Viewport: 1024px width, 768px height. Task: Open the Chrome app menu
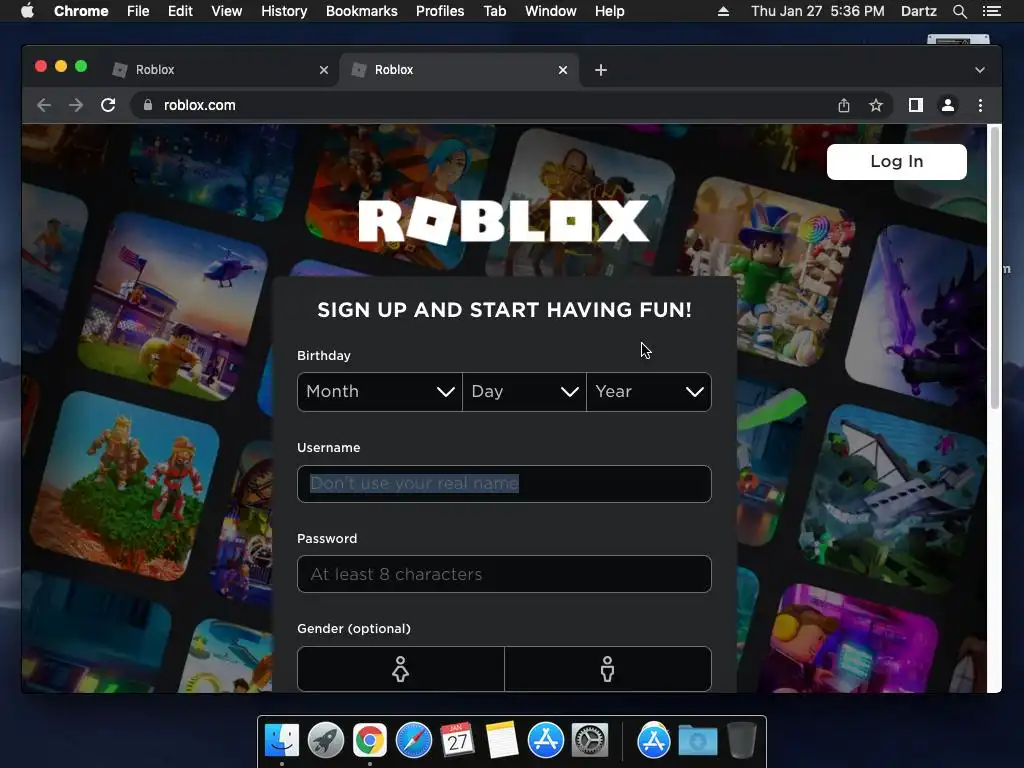click(81, 11)
